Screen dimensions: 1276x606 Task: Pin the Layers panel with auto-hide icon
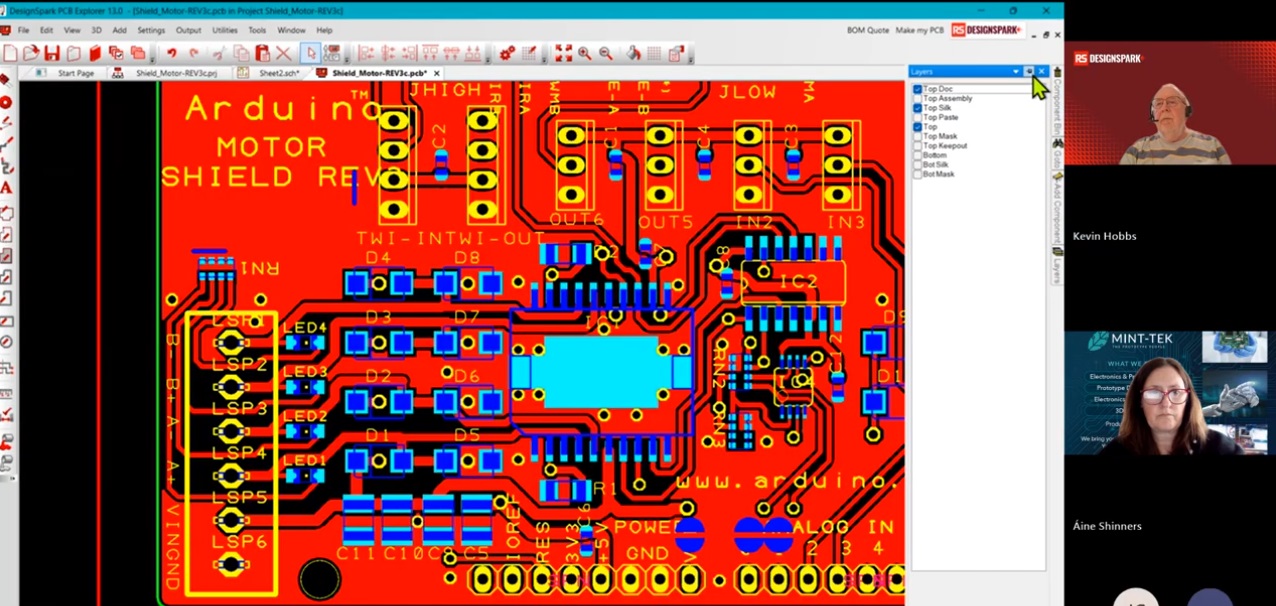1029,71
